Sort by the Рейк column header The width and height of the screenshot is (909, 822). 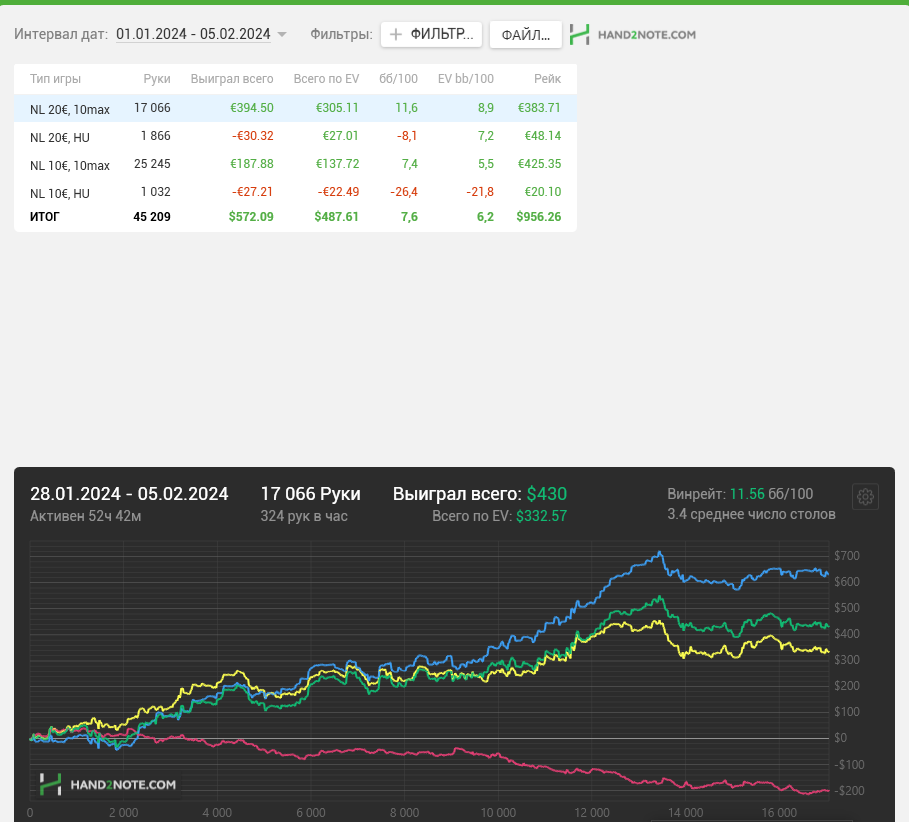click(547, 79)
